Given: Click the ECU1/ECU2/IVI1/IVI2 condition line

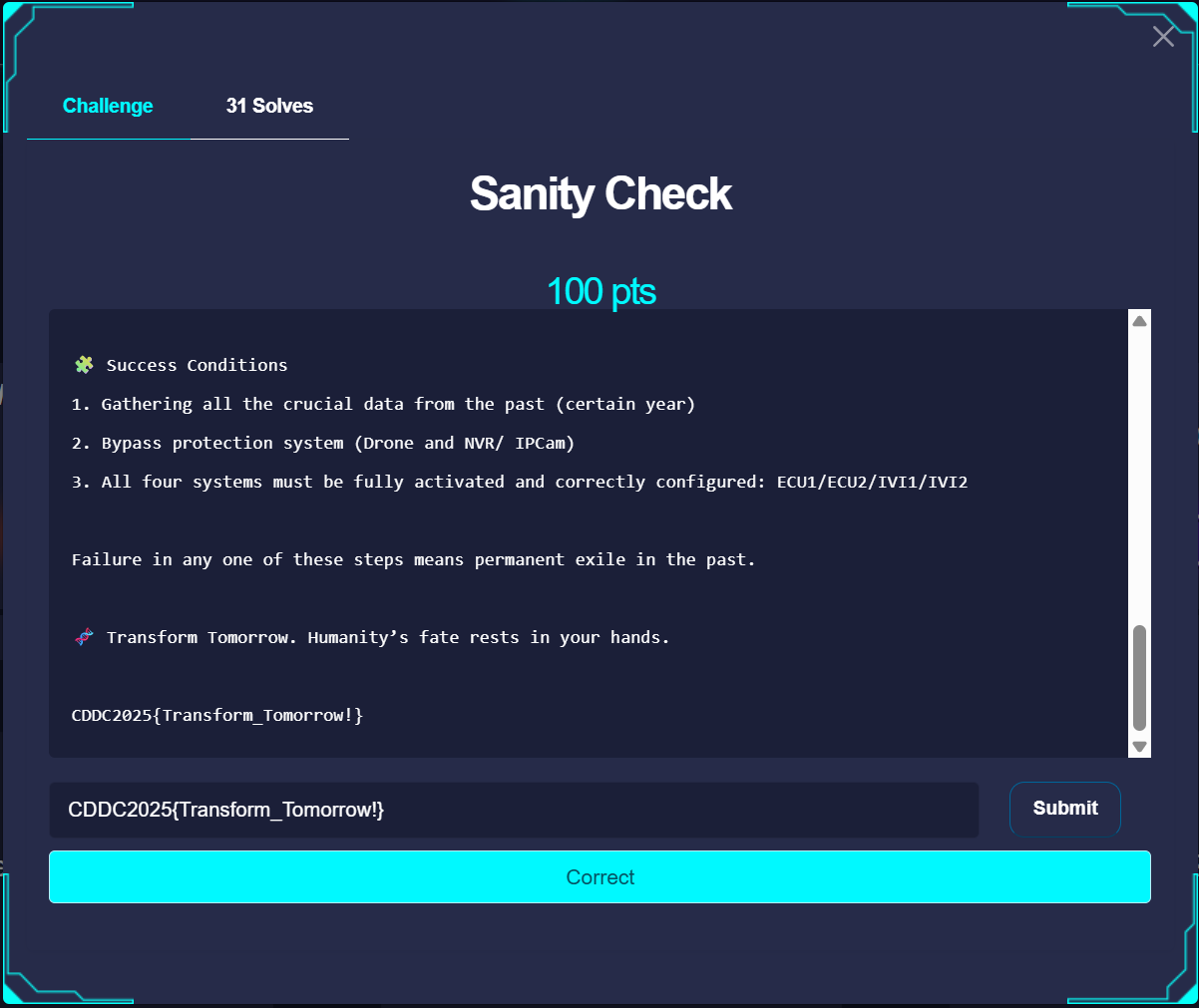Looking at the screenshot, I should point(519,482).
